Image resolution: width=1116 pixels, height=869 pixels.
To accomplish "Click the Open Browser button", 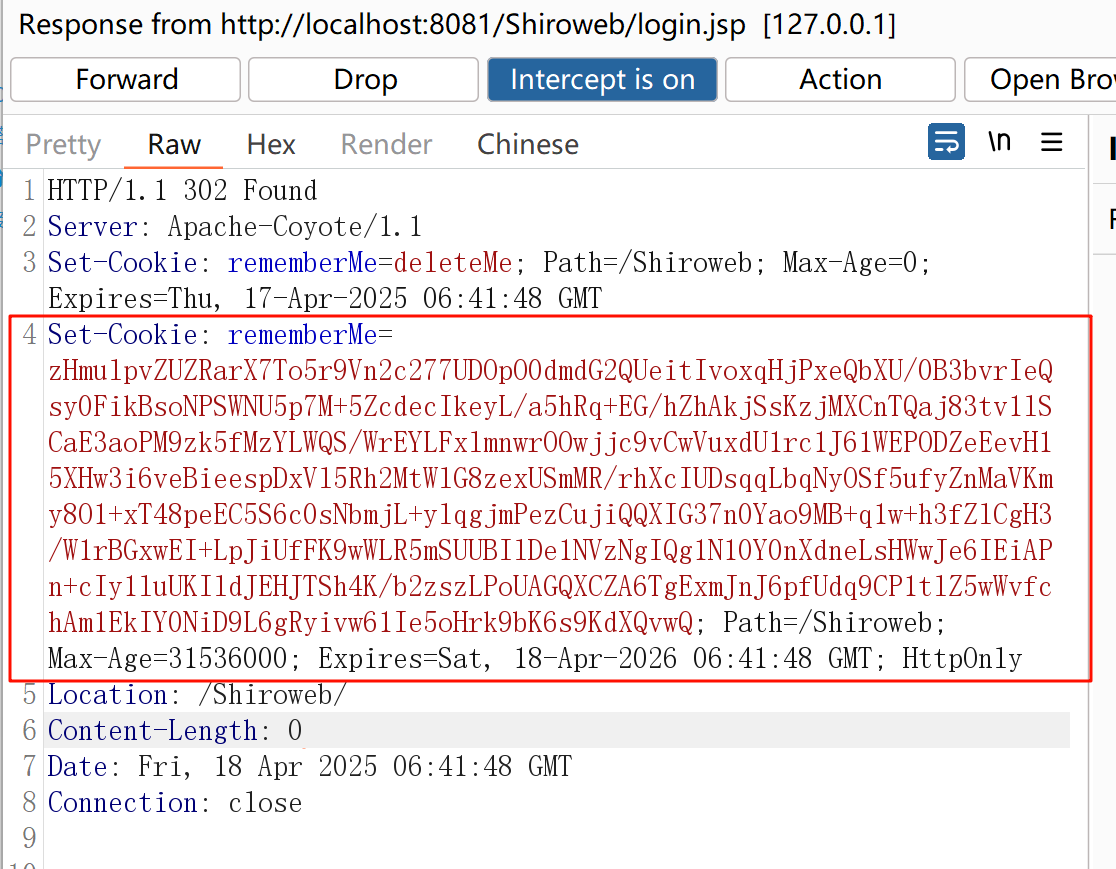I will (x=1041, y=80).
